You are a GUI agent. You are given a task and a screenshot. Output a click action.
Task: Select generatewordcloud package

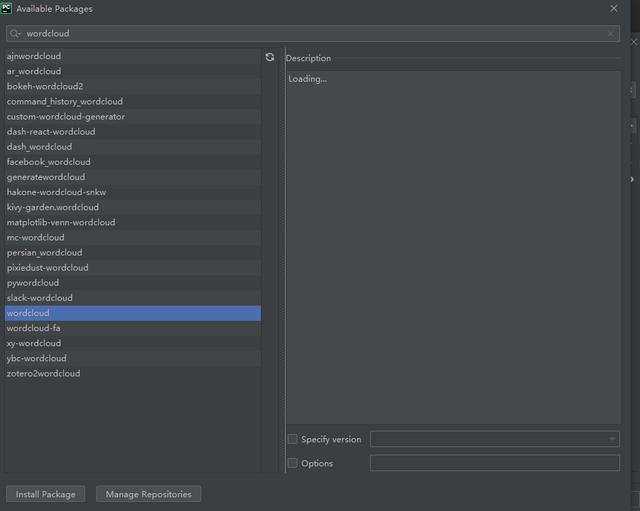(133, 177)
